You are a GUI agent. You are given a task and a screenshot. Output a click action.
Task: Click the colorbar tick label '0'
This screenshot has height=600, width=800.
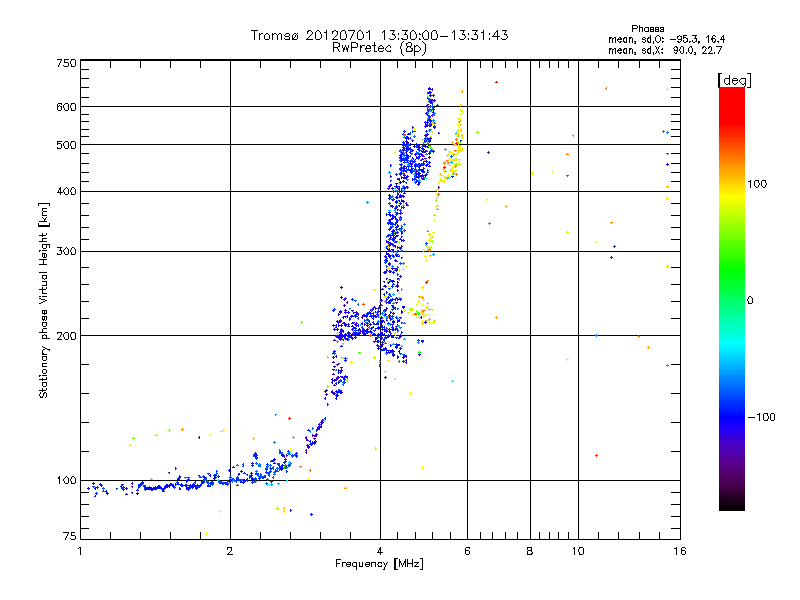pos(750,301)
